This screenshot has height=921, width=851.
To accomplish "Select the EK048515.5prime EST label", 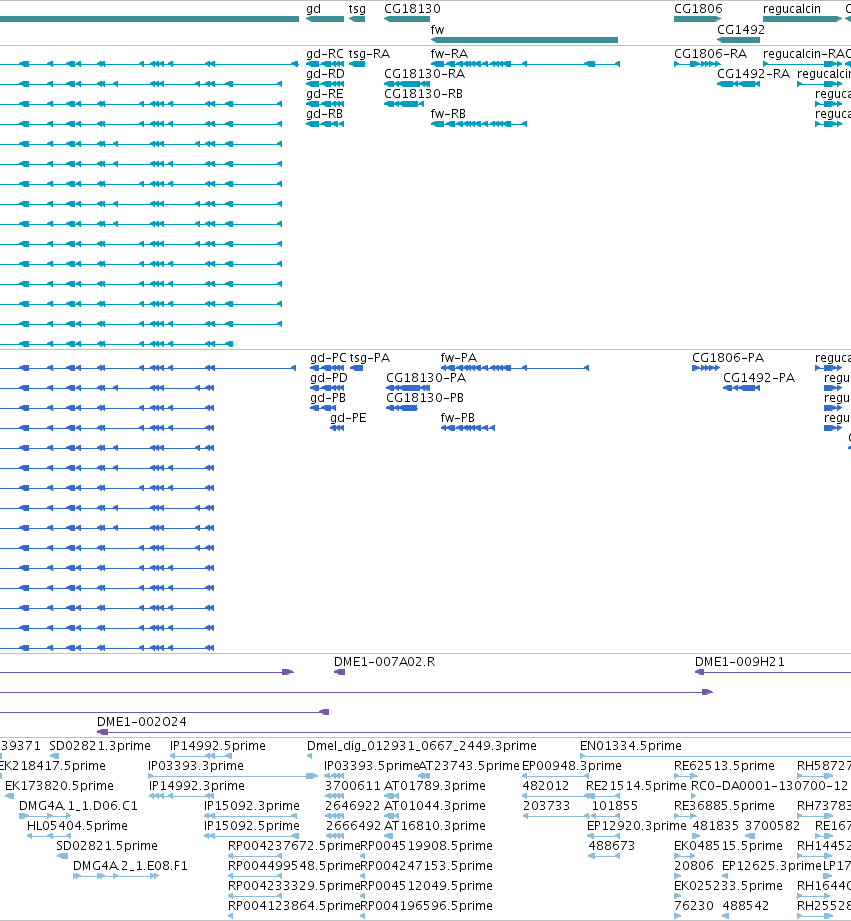I will click(x=728, y=846).
